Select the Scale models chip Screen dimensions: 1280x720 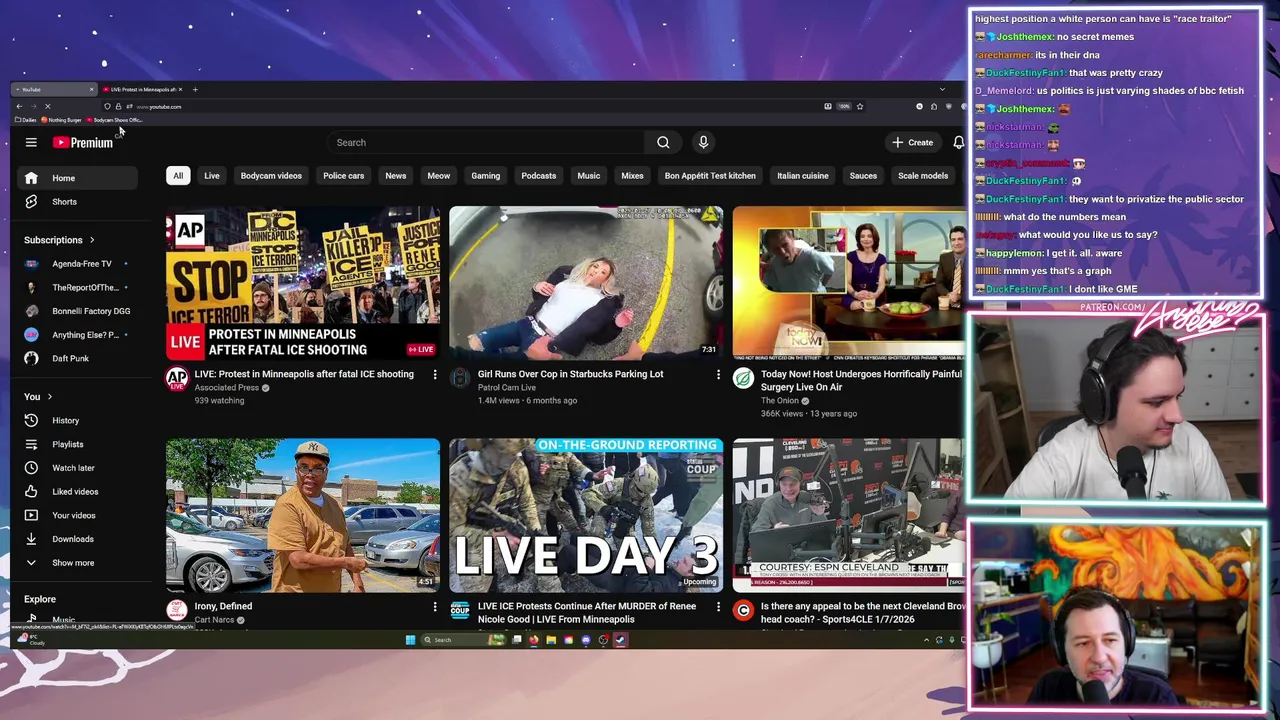923,176
